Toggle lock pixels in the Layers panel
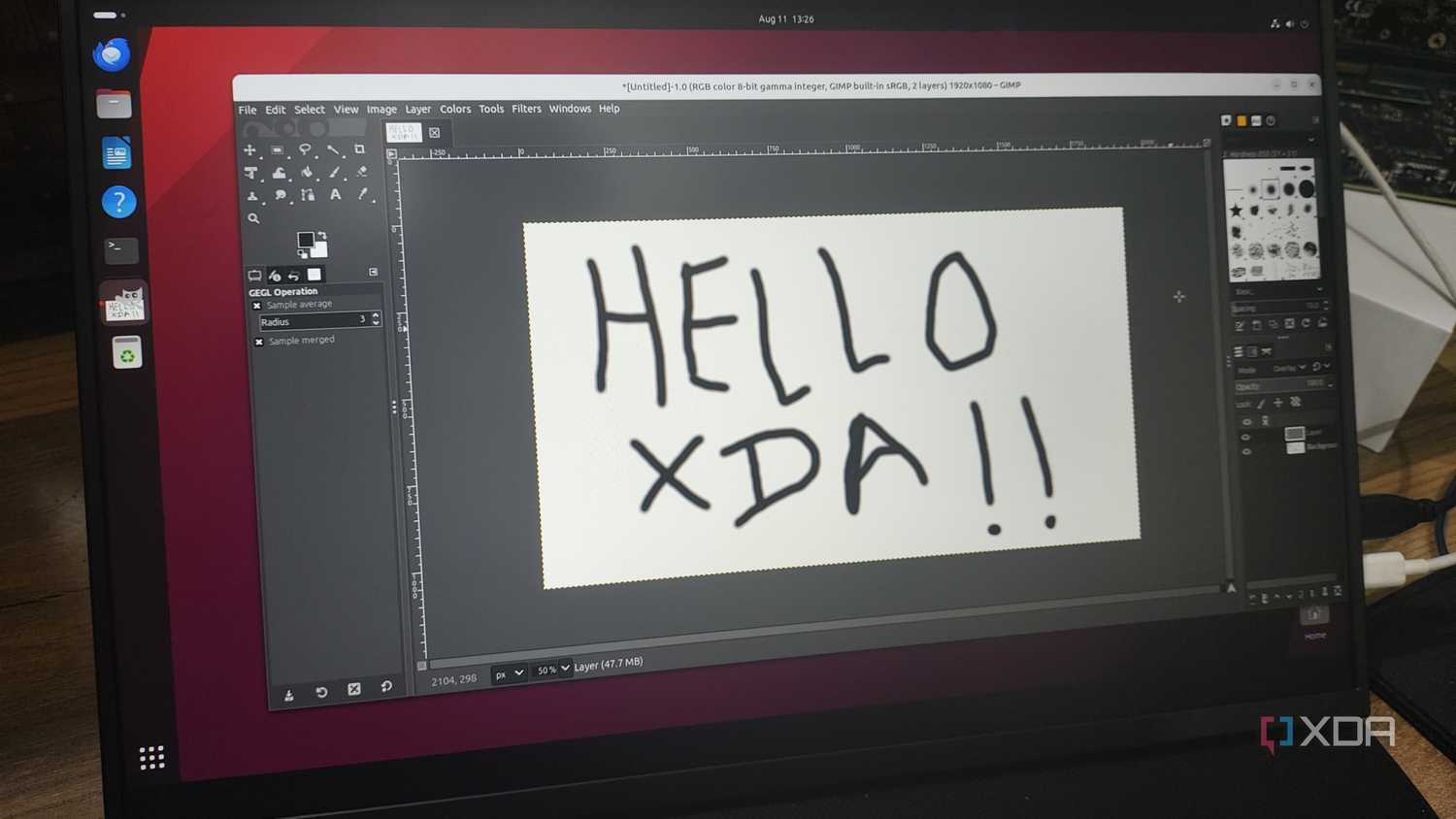1456x819 pixels. click(x=1261, y=403)
